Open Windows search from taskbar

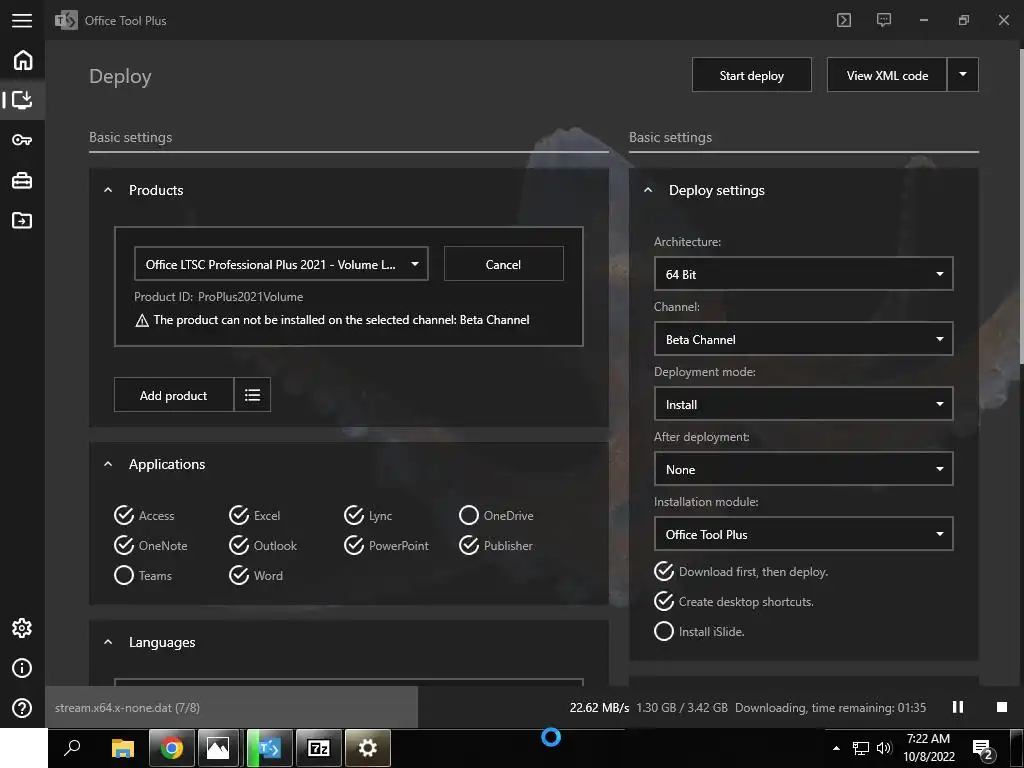click(x=72, y=748)
